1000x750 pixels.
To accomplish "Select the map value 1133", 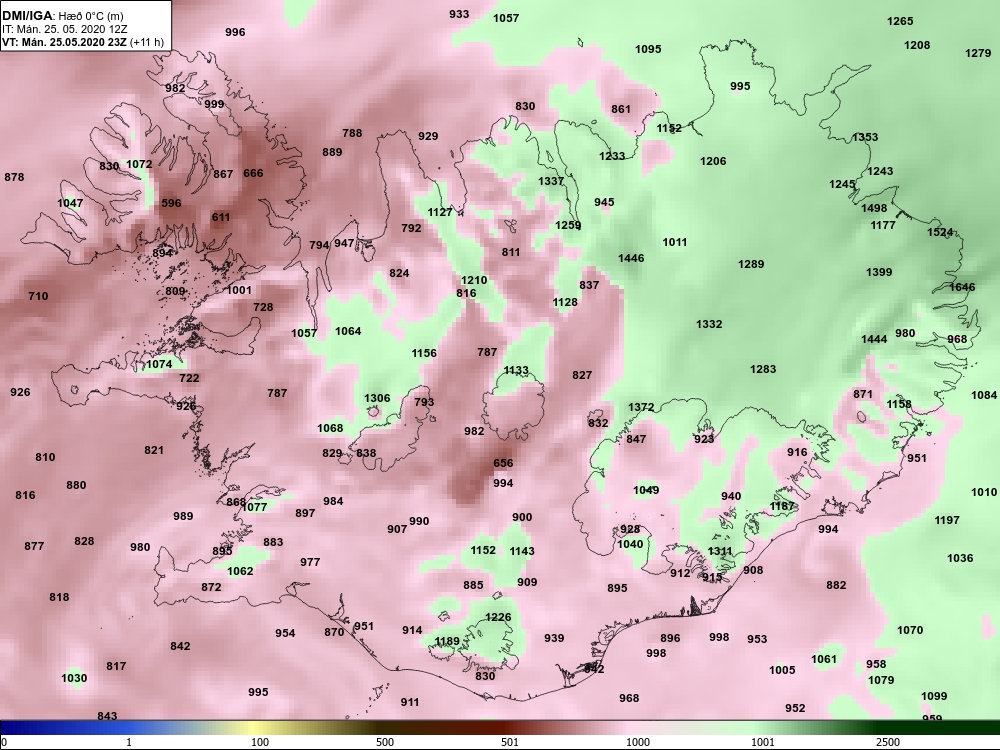I will (516, 370).
